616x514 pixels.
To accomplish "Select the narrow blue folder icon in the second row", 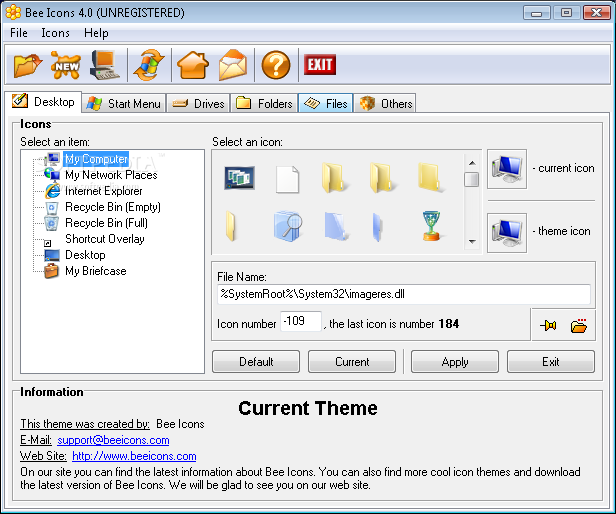I will coord(377,227).
